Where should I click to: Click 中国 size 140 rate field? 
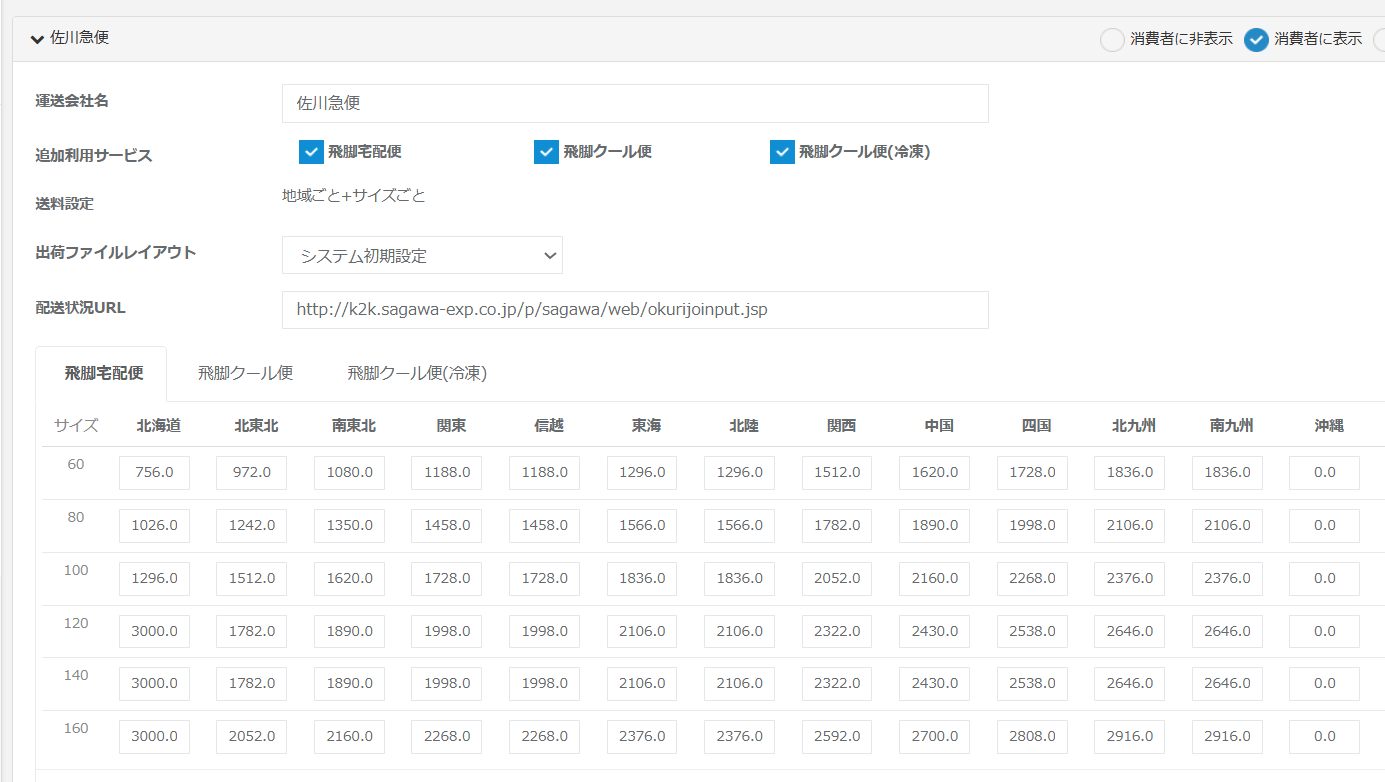click(x=934, y=684)
